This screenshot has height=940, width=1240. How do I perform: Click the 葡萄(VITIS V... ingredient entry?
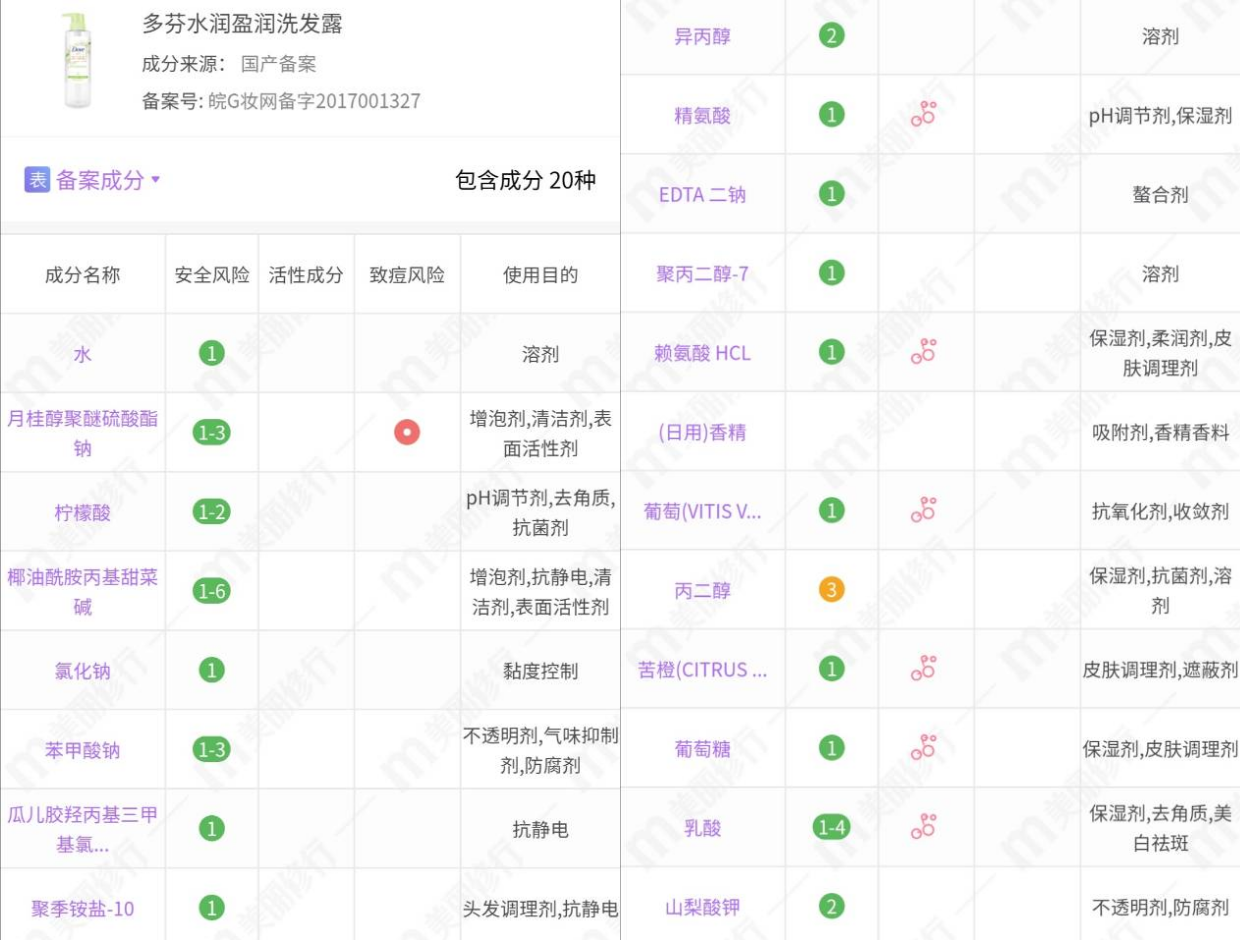click(x=702, y=511)
